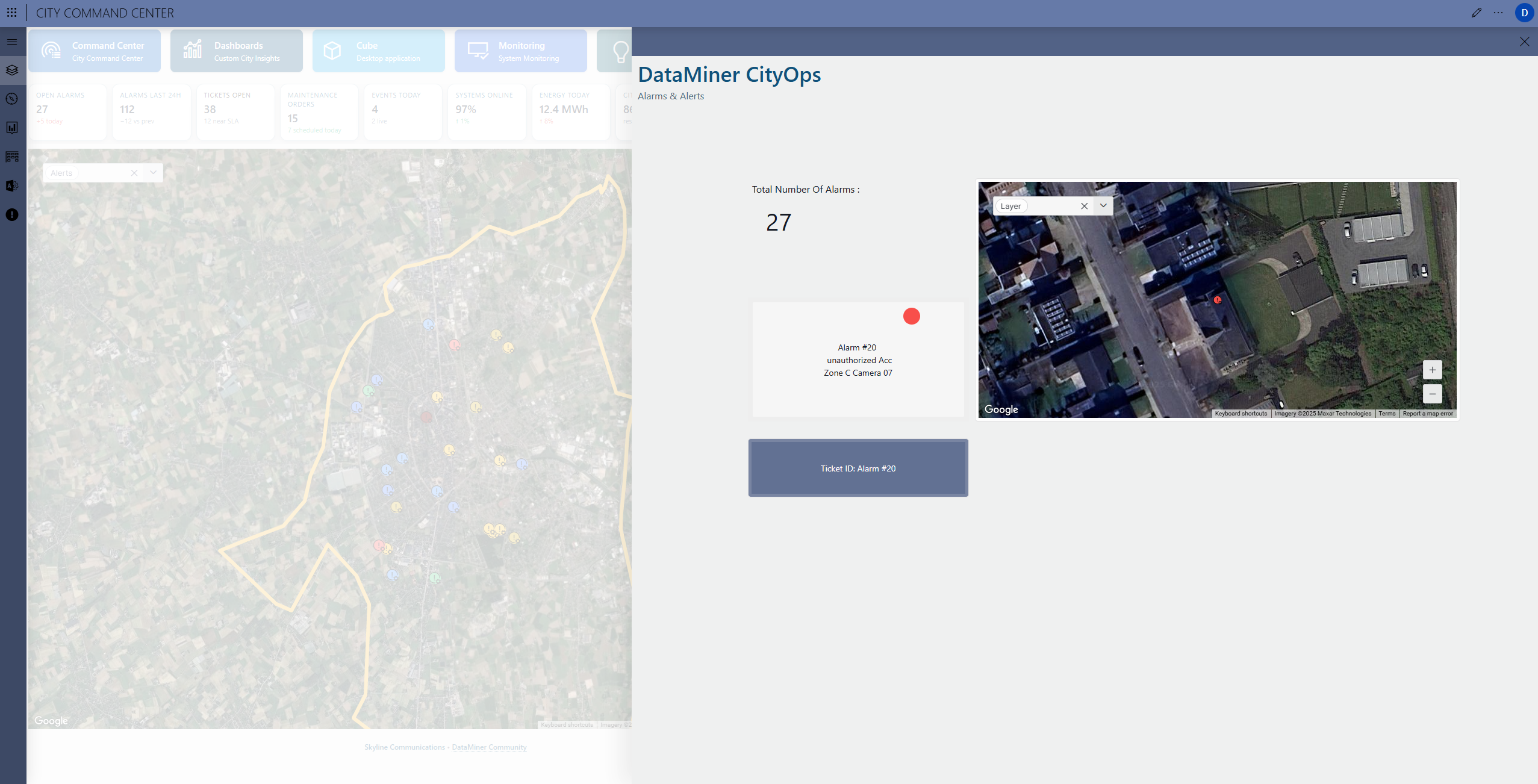Expand the Layer dropdown chevron

coord(1103,206)
